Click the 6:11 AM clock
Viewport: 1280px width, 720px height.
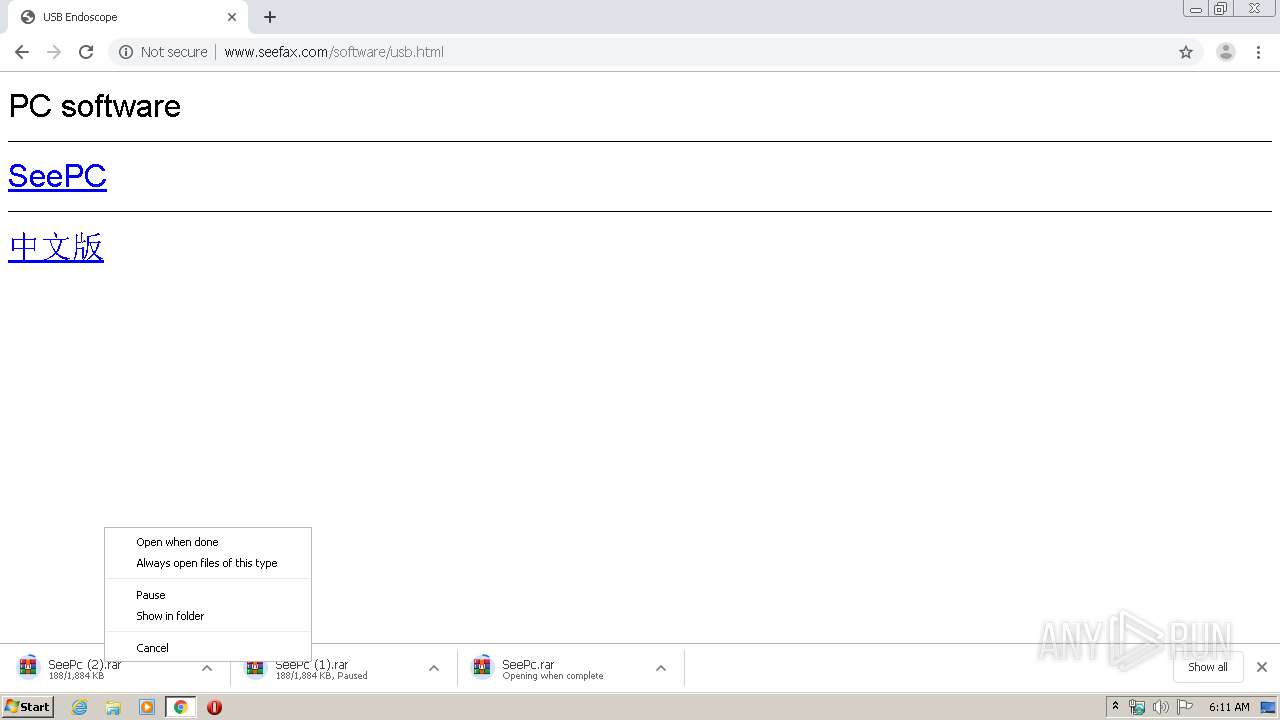click(x=1229, y=707)
